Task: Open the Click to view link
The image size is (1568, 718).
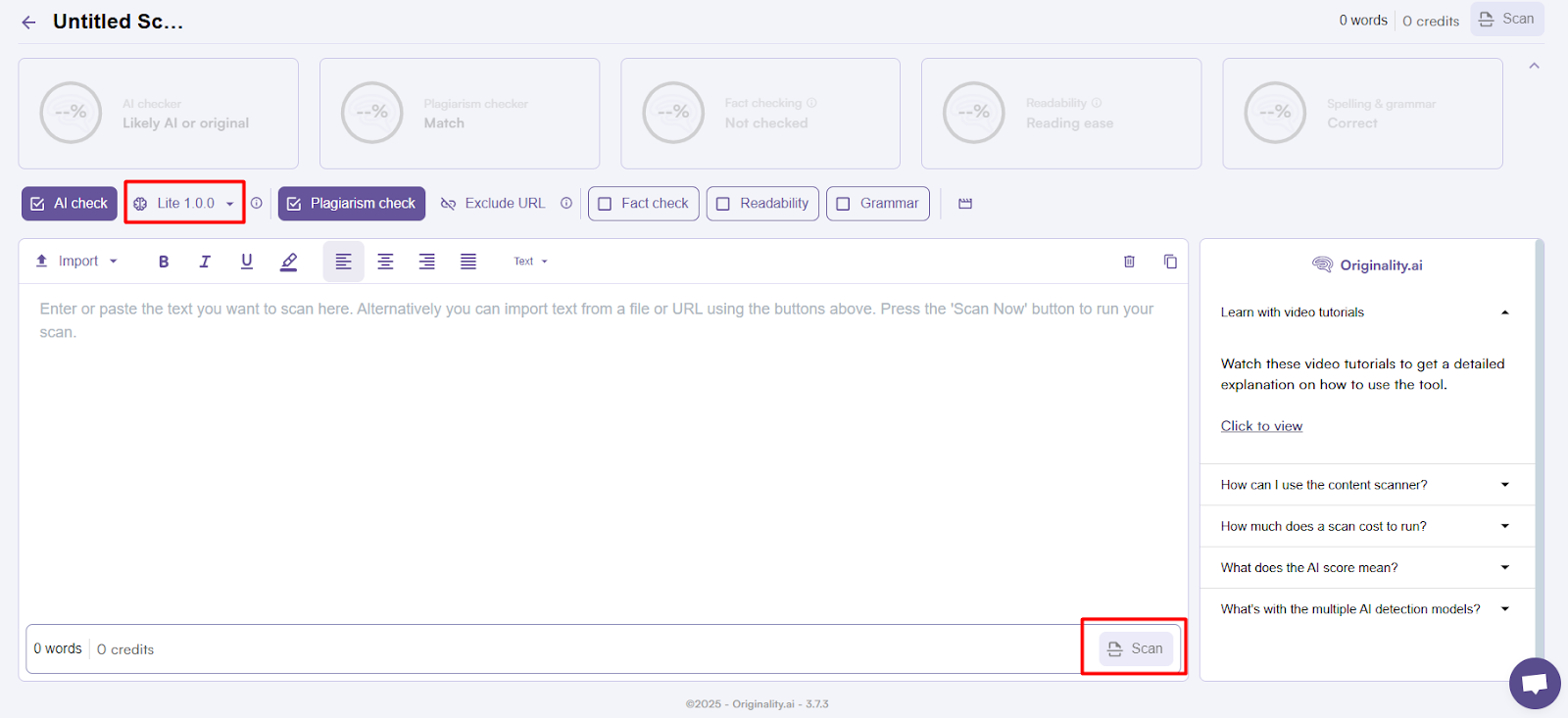Action: coord(1261,426)
